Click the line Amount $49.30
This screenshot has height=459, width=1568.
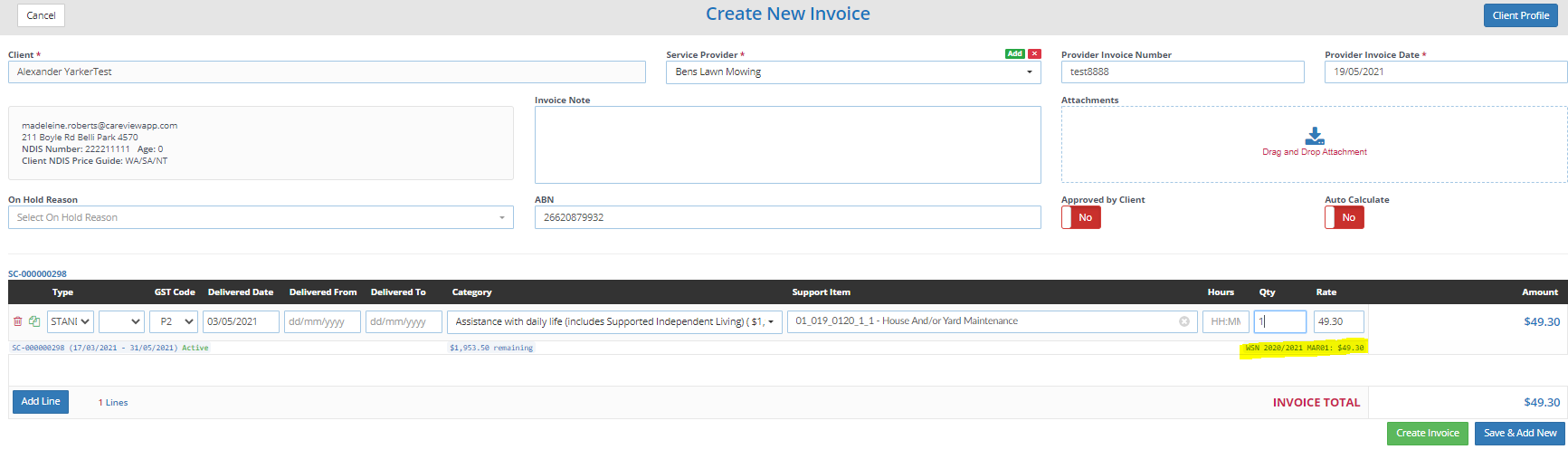tap(1542, 321)
